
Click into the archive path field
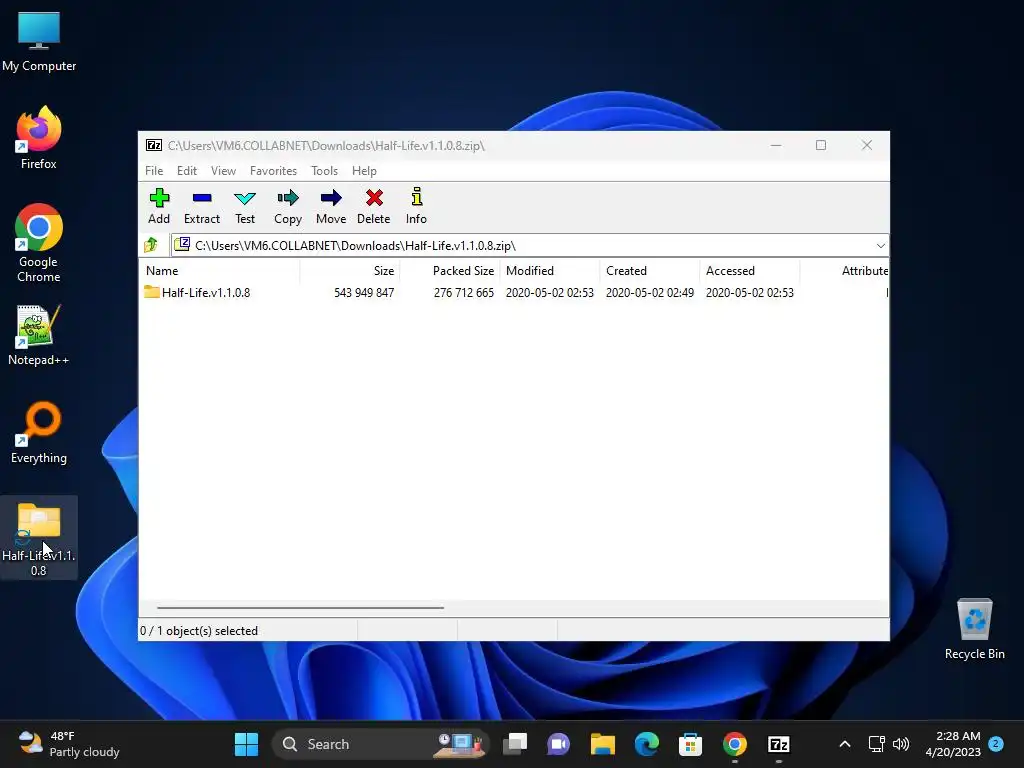[522, 246]
